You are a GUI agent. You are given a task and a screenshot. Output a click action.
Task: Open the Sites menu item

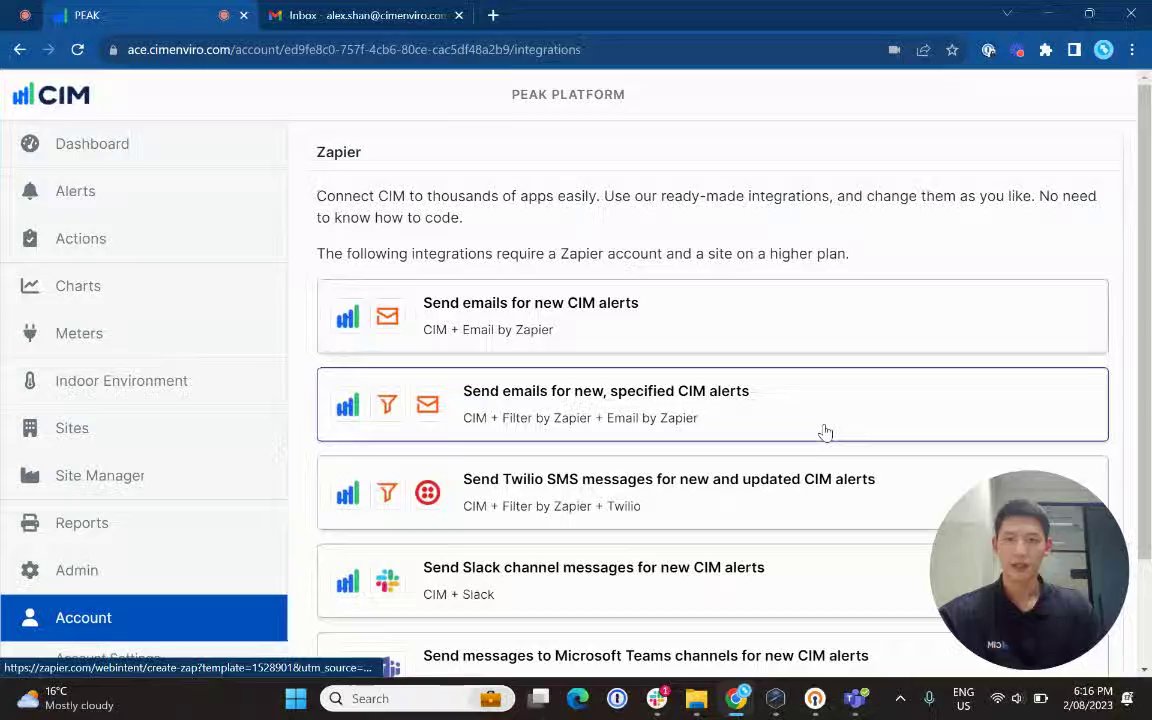point(144,428)
